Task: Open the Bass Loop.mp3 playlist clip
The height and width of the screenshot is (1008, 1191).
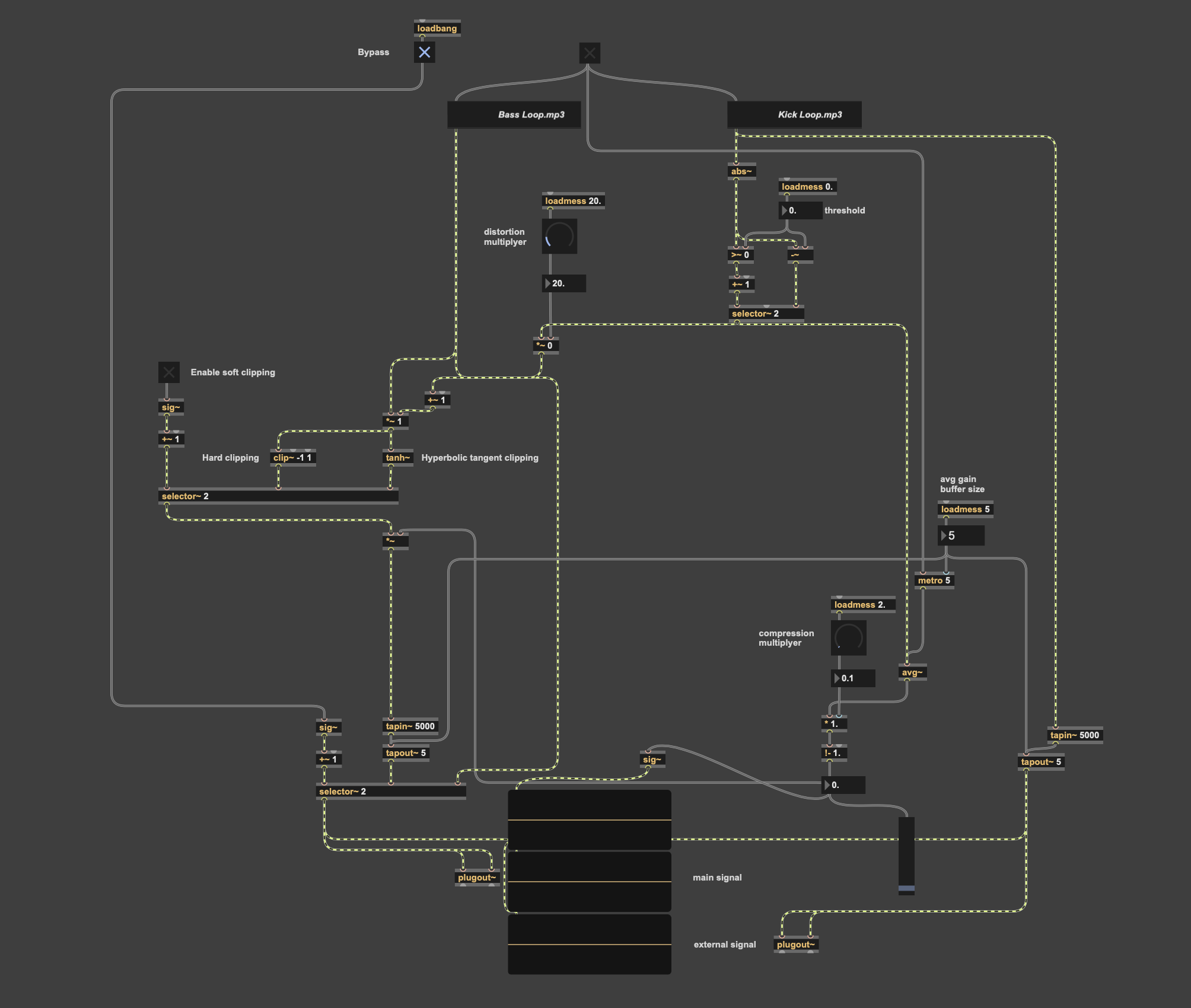Action: (x=514, y=114)
